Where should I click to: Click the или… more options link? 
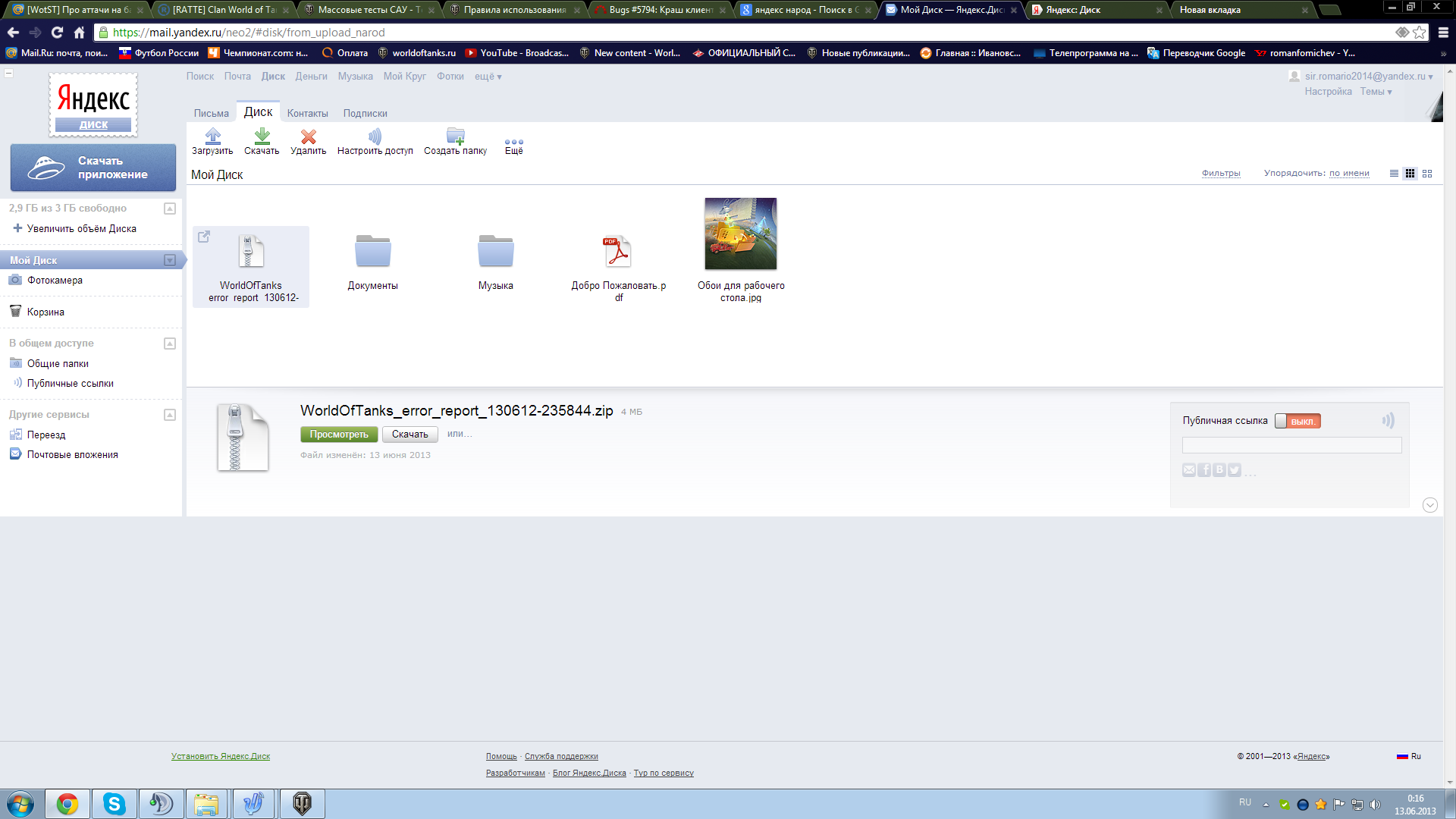point(460,434)
